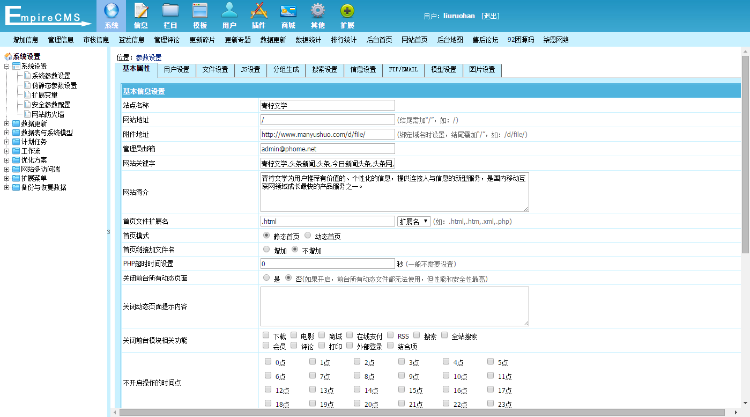Image resolution: width=750 pixels, height=417 pixels.
Task: Select 是 to close all front-end dynamic pages
Action: click(x=266, y=277)
